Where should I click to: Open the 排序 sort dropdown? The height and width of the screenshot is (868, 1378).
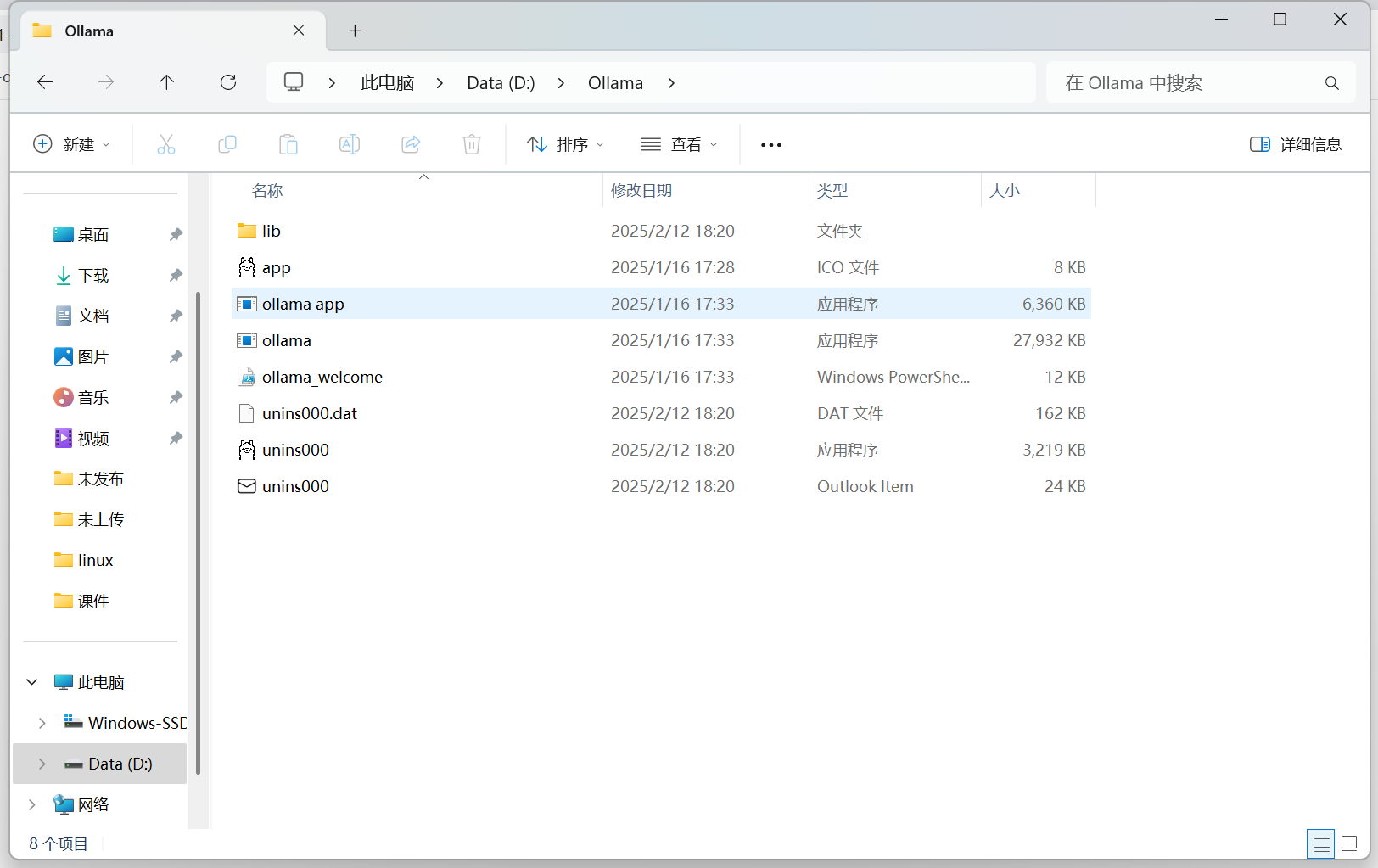pos(565,144)
